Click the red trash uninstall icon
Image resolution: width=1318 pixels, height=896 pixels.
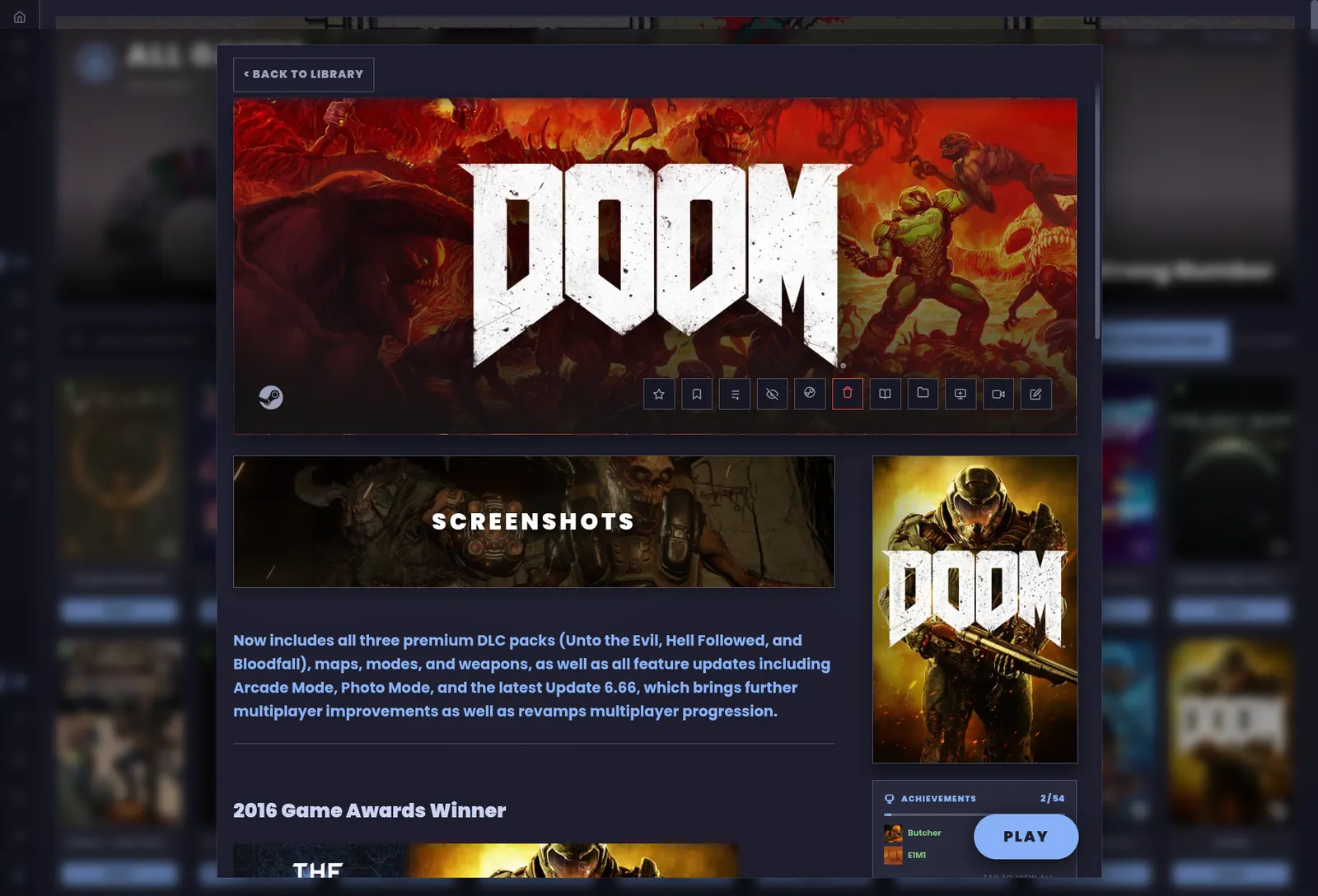848,394
